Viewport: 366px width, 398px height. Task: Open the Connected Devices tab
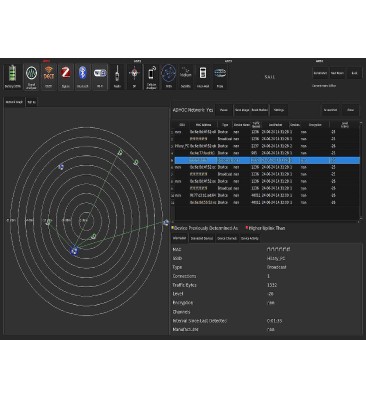click(x=202, y=238)
